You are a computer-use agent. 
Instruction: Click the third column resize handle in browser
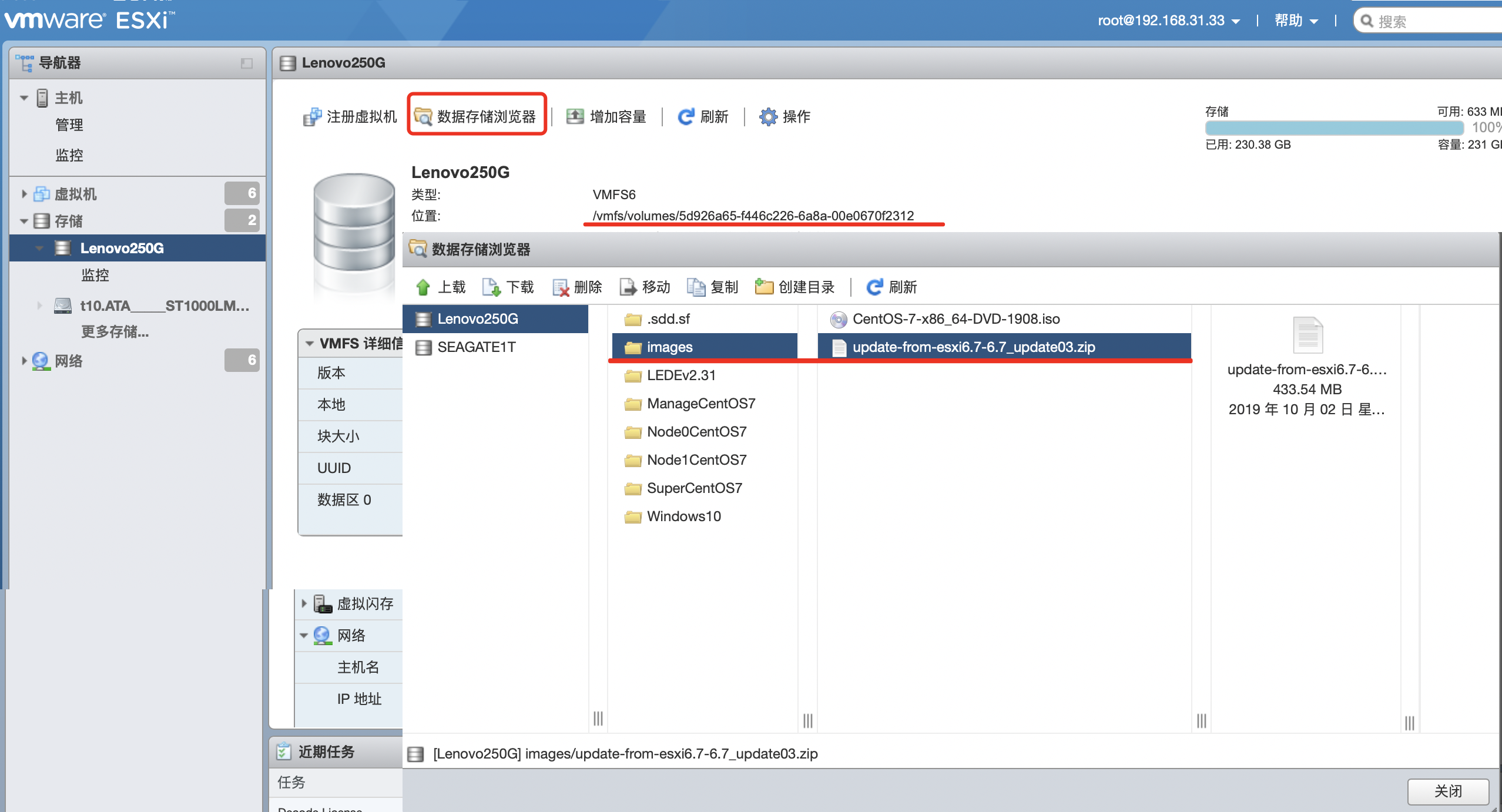click(x=1202, y=720)
